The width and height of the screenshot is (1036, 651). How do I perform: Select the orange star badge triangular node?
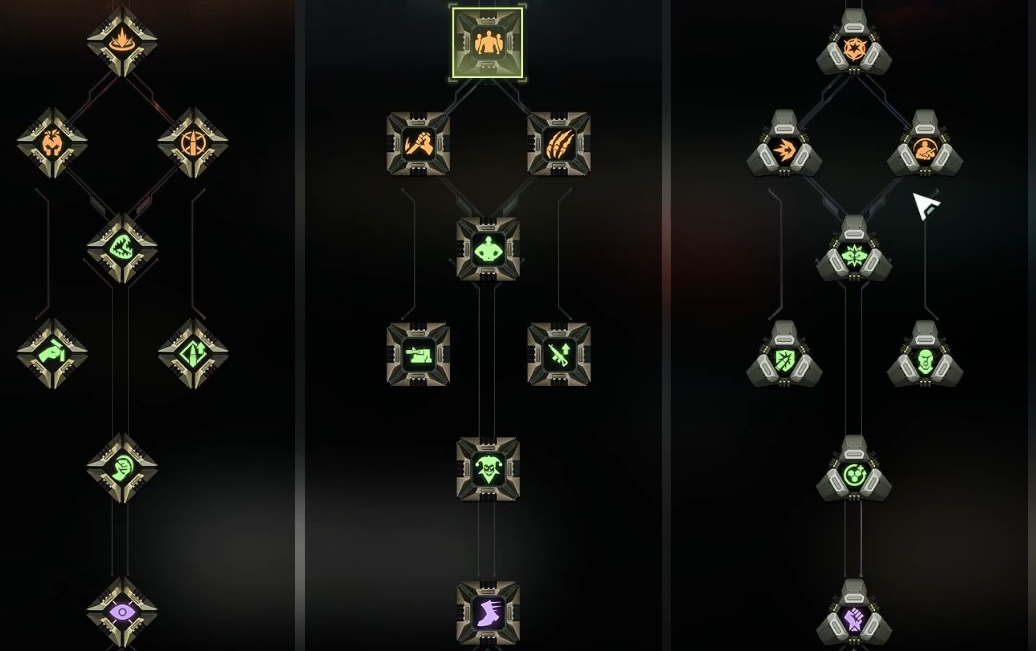(854, 44)
